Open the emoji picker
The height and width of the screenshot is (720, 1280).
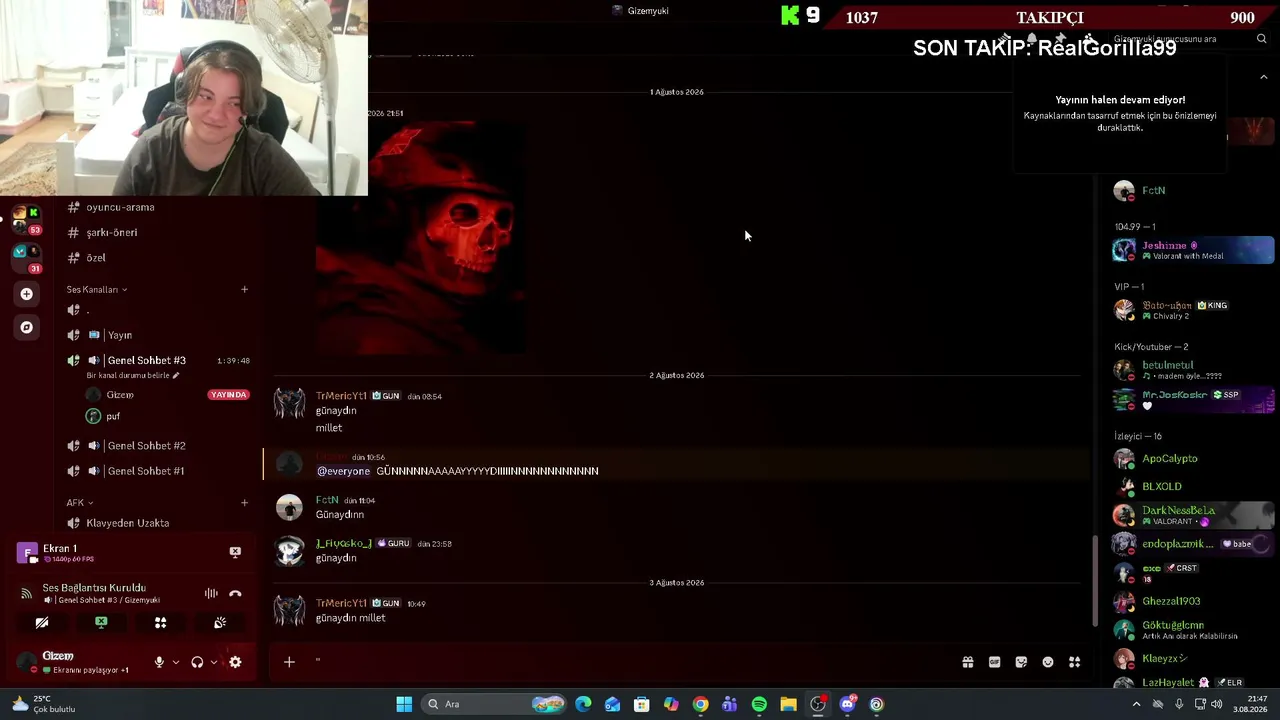click(x=1048, y=662)
